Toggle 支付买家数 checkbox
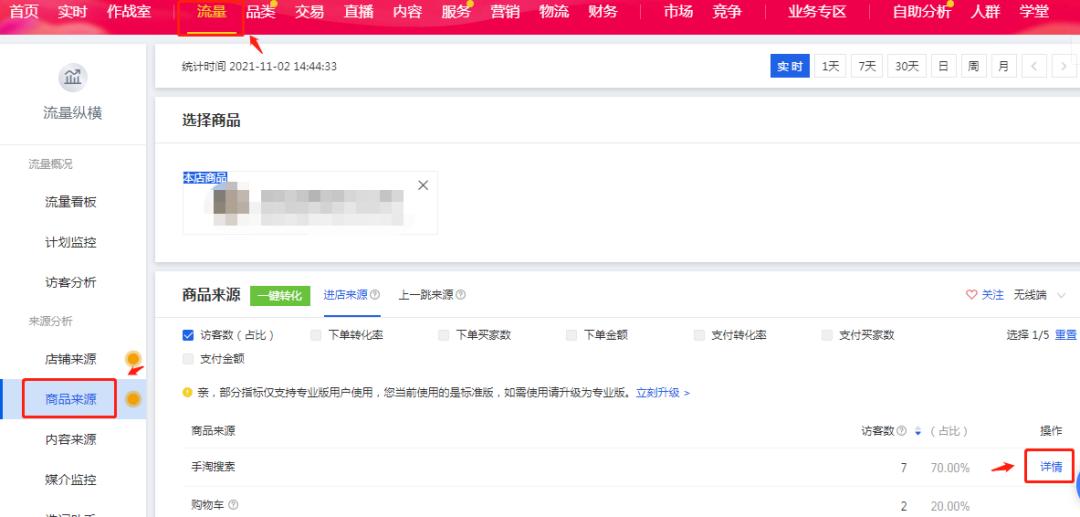Image resolution: width=1080 pixels, height=517 pixels. tap(827, 335)
